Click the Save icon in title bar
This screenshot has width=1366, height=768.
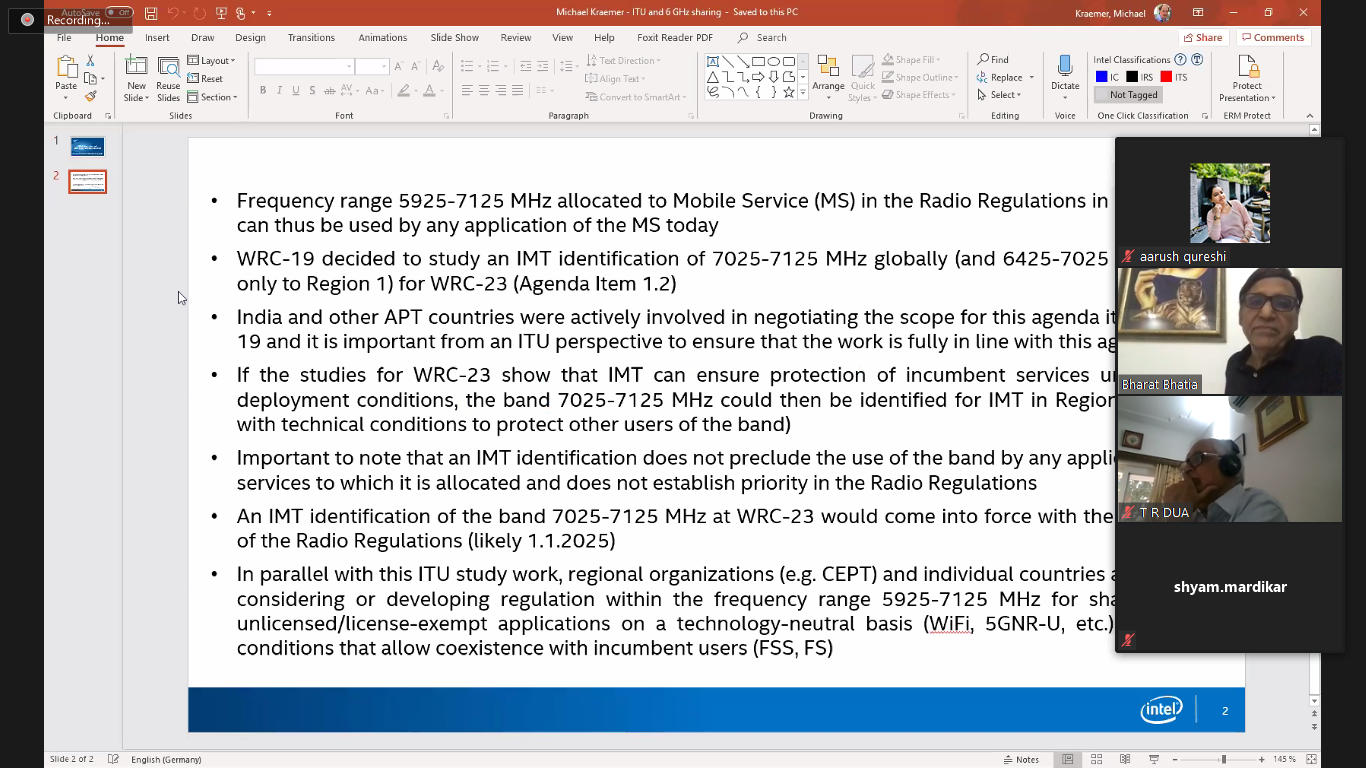pyautogui.click(x=151, y=13)
